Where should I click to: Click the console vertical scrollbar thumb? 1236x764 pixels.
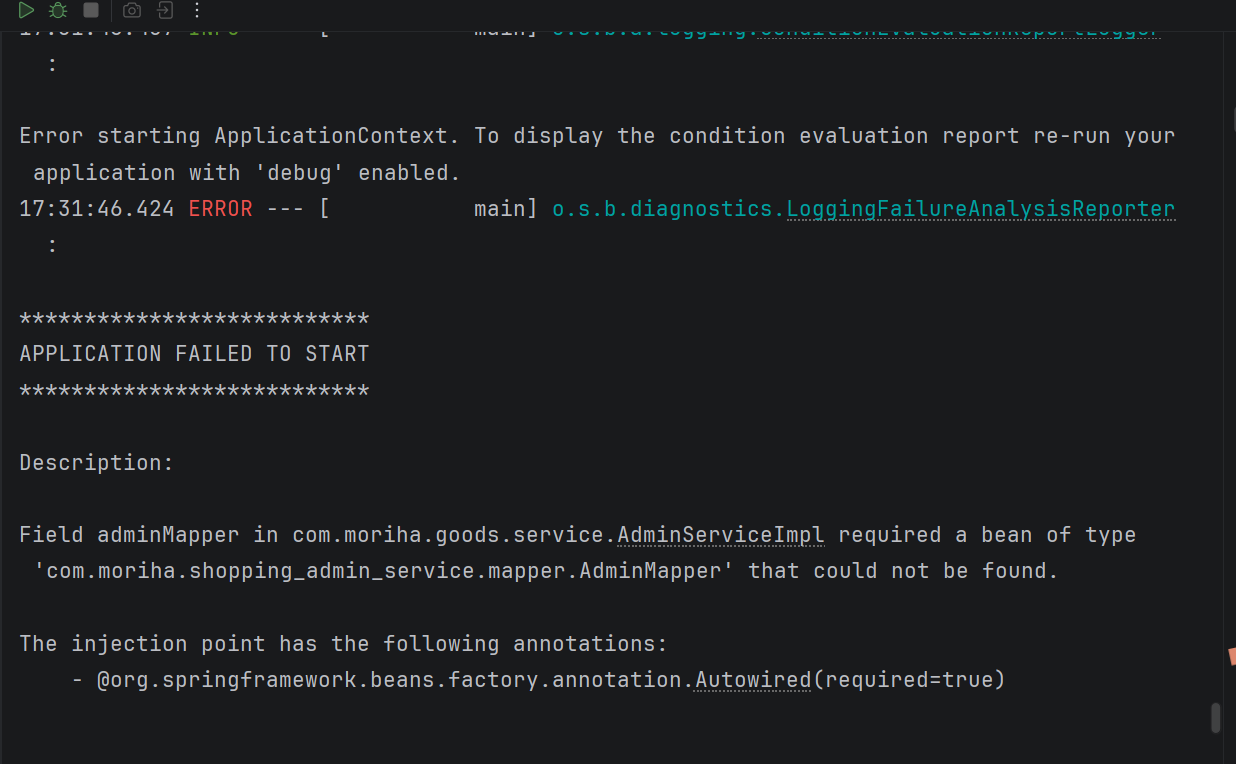pos(1216,718)
